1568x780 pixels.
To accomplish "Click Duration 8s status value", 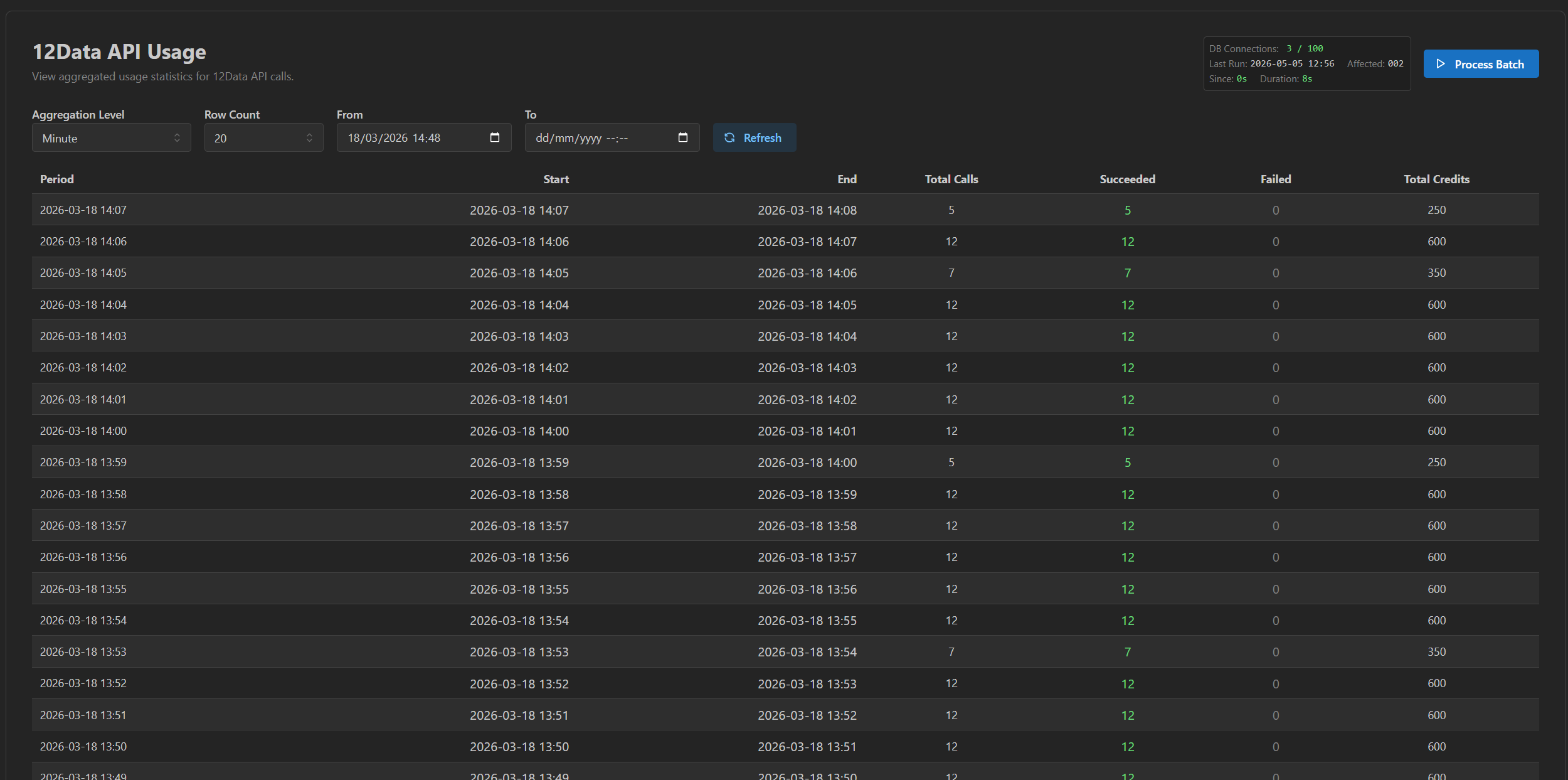I will 1307,78.
